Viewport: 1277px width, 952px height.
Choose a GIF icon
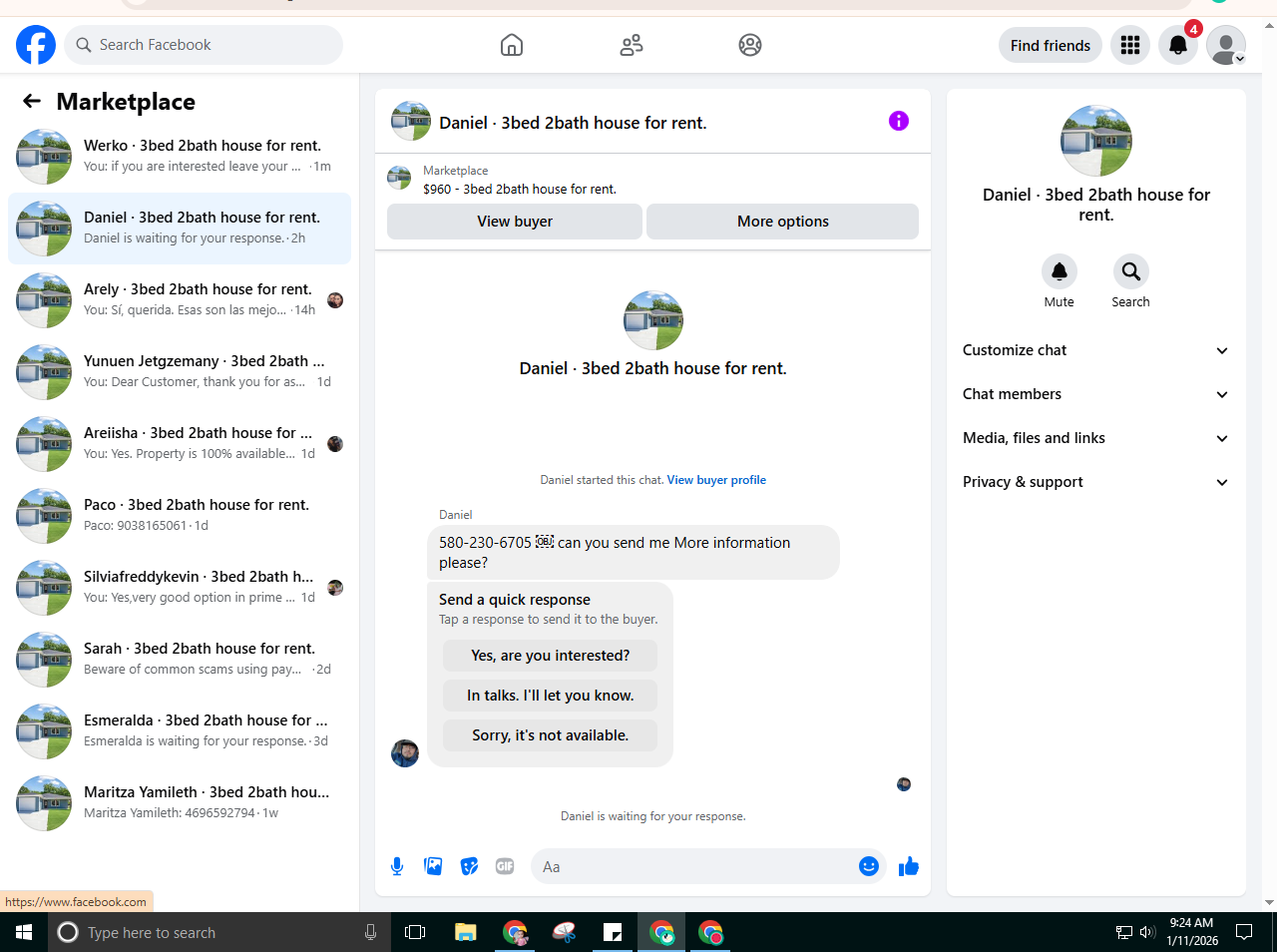tap(505, 866)
